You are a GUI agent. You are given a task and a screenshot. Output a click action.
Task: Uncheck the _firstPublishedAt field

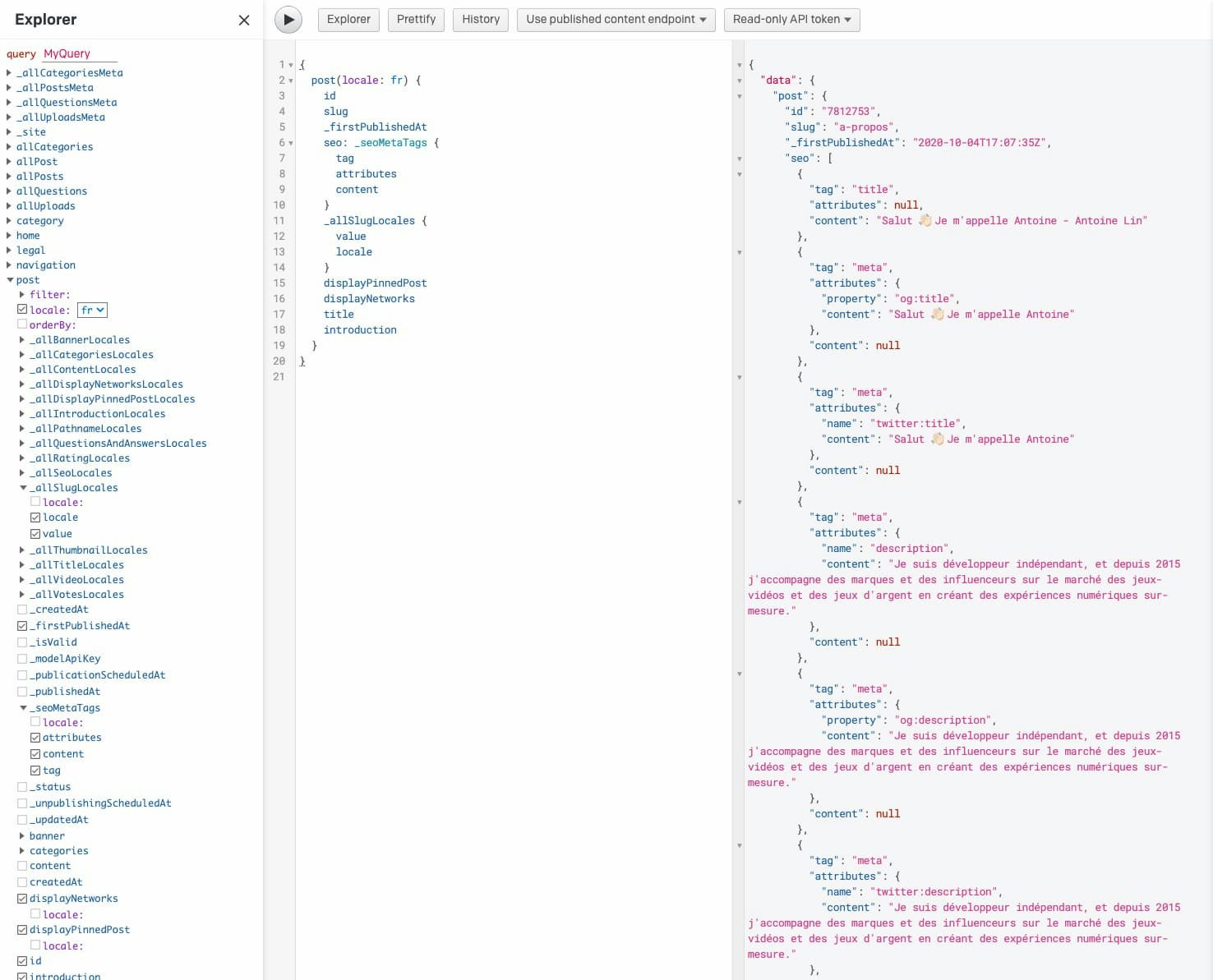22,626
